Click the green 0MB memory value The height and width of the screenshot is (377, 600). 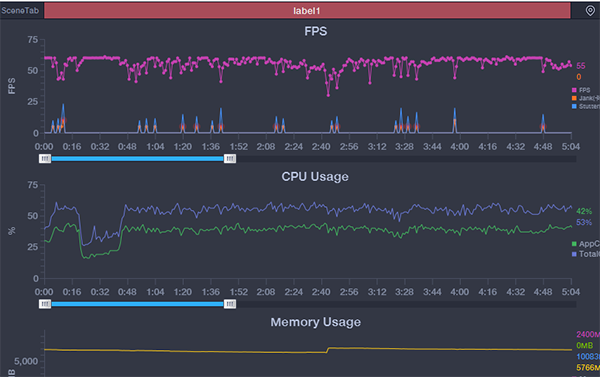click(x=585, y=346)
